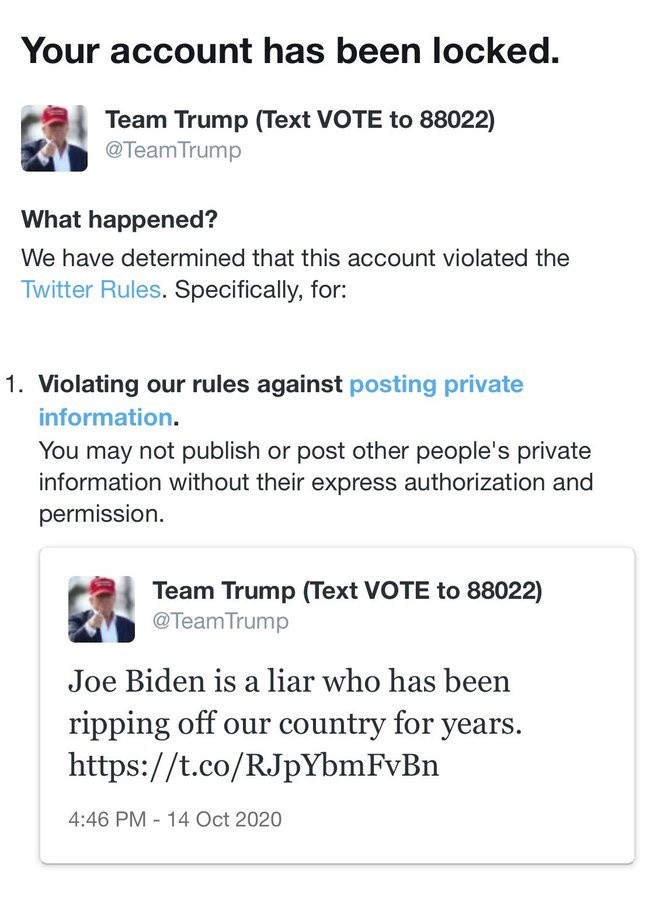Click the word "permission." ending the policy paragraph
Screen dimensions: 657x900
pyautogui.click(x=100, y=515)
